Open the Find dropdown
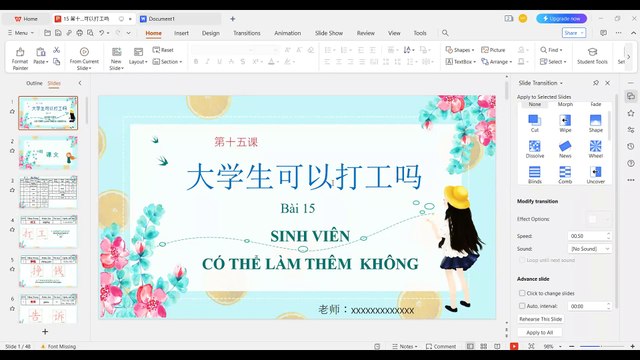 pyautogui.click(x=551, y=50)
